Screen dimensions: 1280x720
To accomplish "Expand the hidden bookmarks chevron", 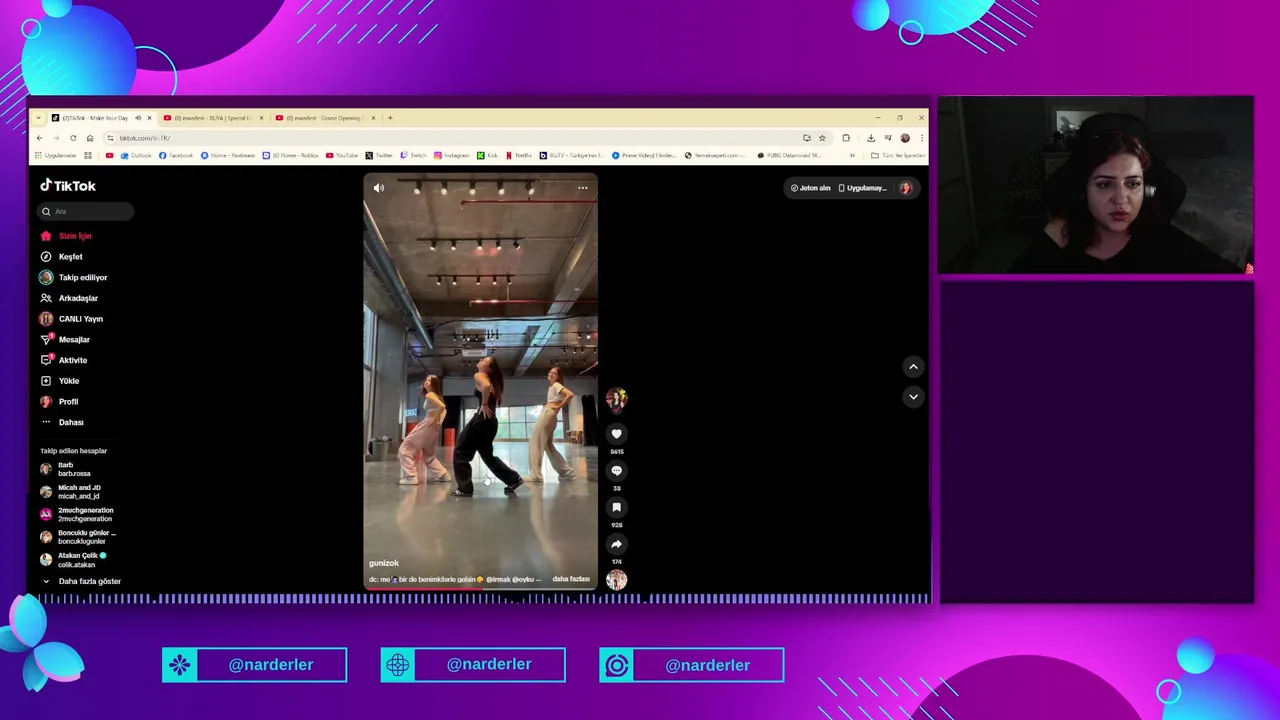I will tap(852, 155).
